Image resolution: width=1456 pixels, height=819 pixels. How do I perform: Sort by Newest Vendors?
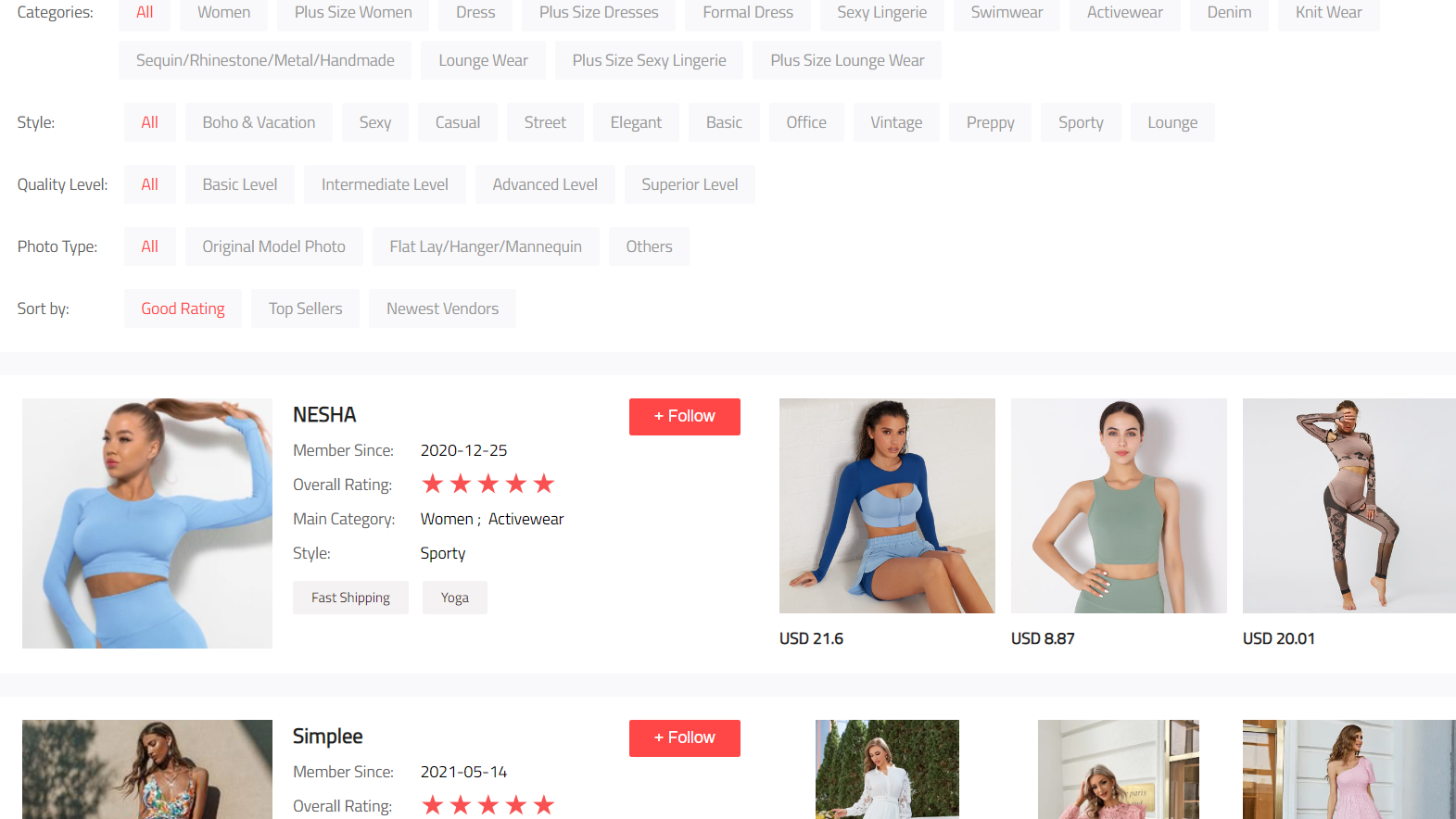pyautogui.click(x=442, y=309)
